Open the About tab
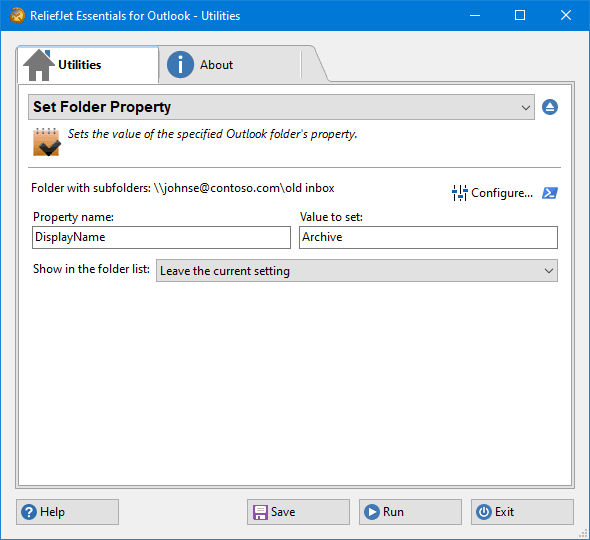 tap(230, 65)
